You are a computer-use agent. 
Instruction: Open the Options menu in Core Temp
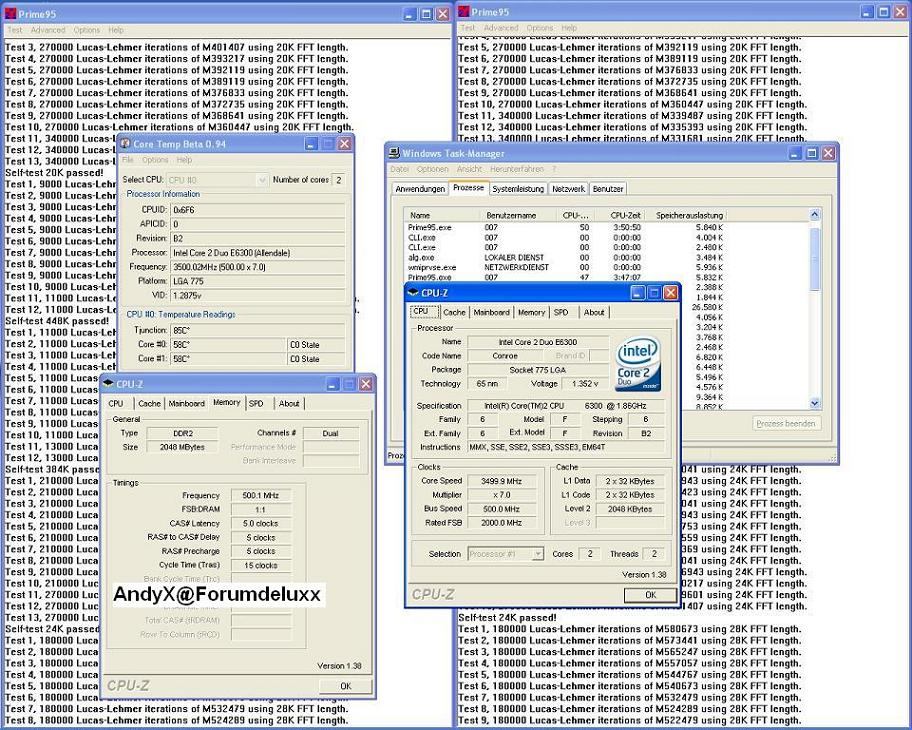(x=155, y=159)
